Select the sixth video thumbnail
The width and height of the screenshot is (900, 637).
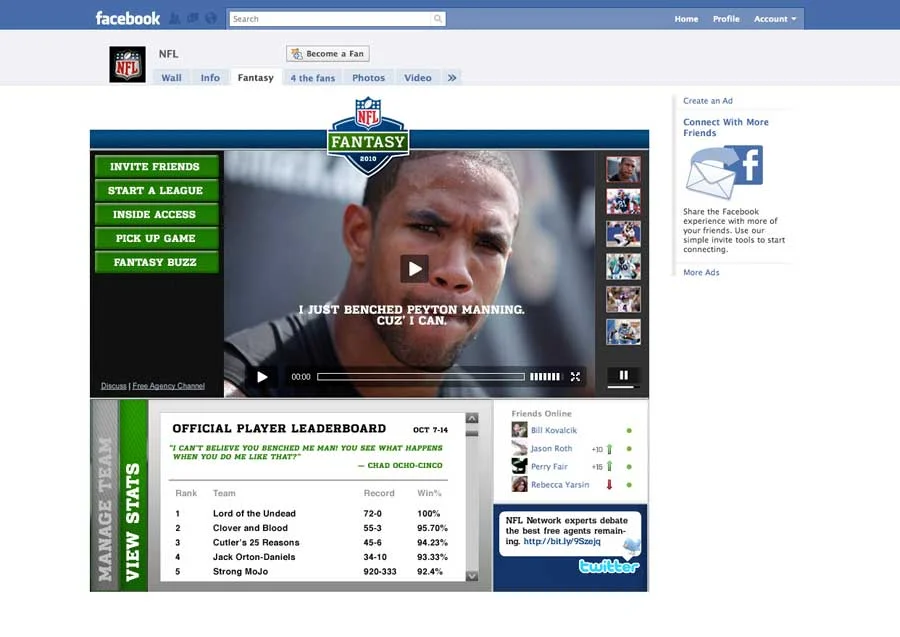click(x=623, y=332)
